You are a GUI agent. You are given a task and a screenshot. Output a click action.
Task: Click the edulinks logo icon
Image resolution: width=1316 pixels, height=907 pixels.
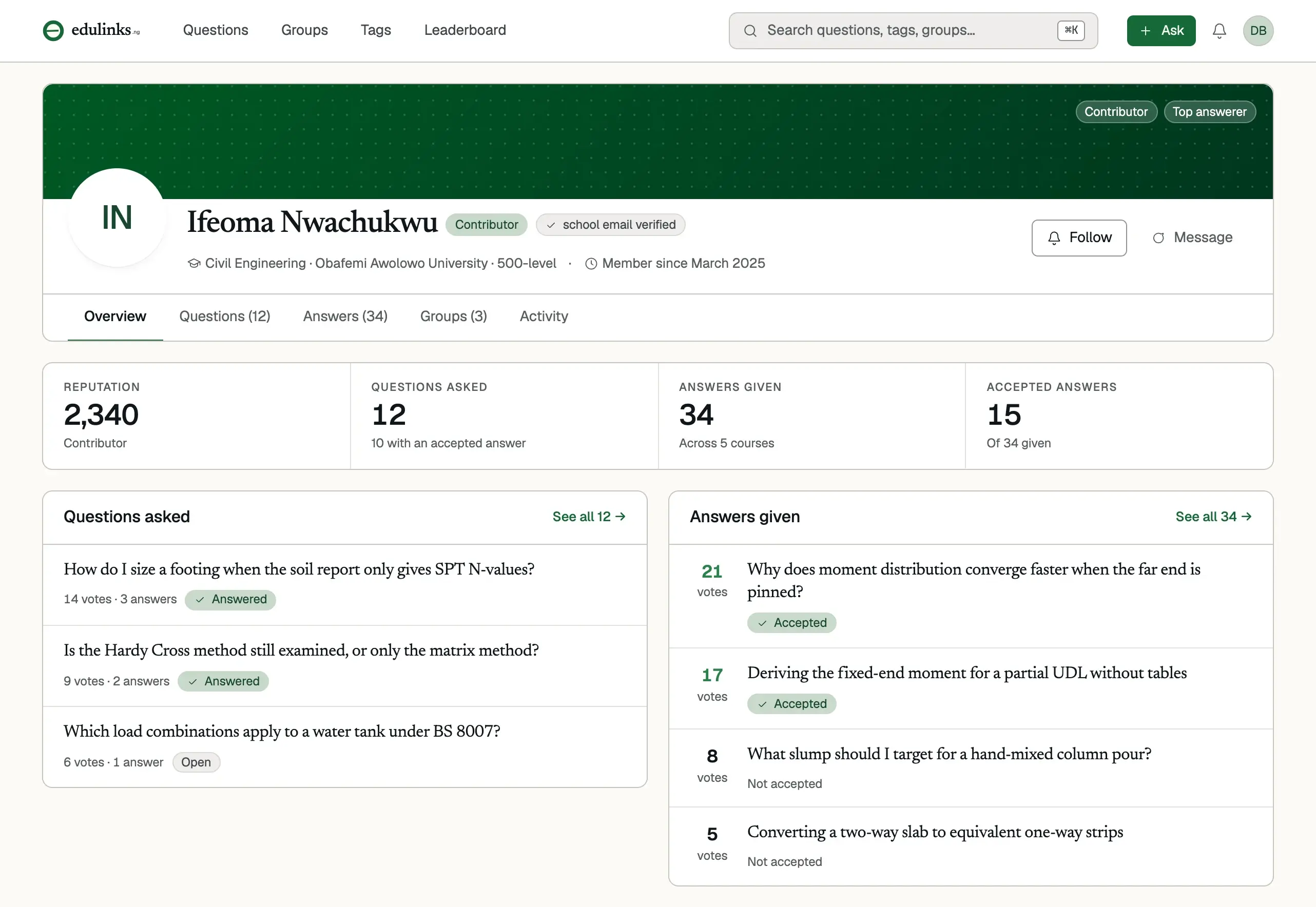point(53,31)
